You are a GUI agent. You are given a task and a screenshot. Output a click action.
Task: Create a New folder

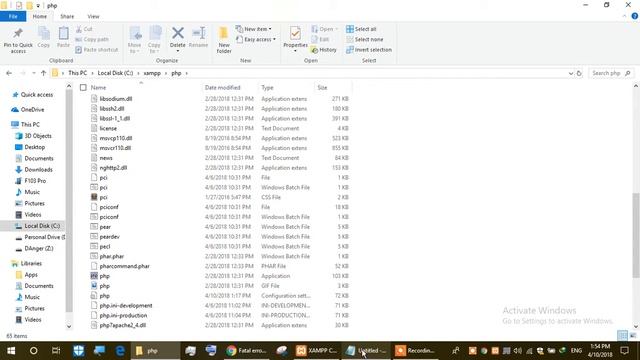[x=224, y=40]
